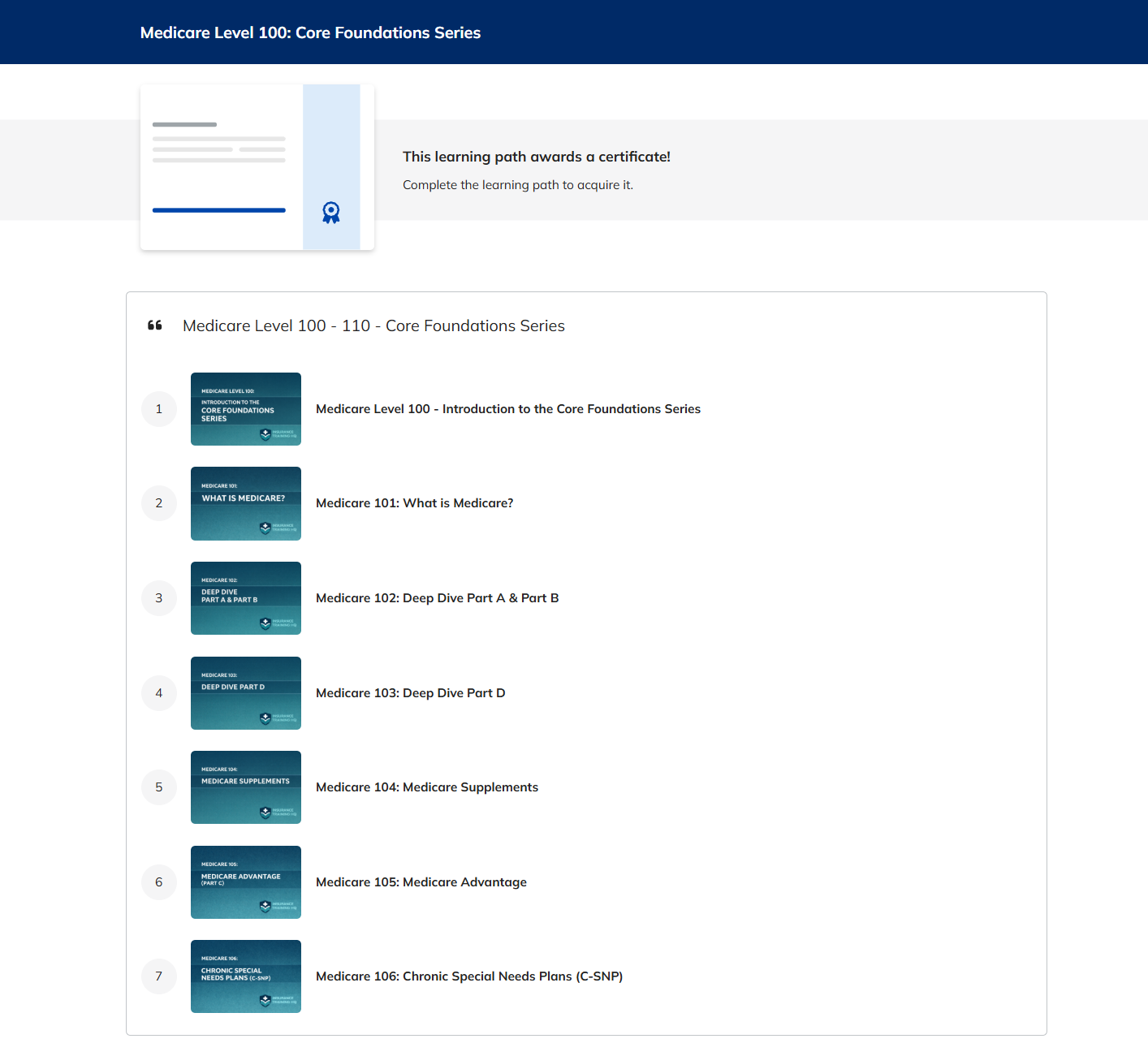Open Medicare 103: Deep Dive Part D link
The width and height of the screenshot is (1148, 1056).
tap(411, 693)
